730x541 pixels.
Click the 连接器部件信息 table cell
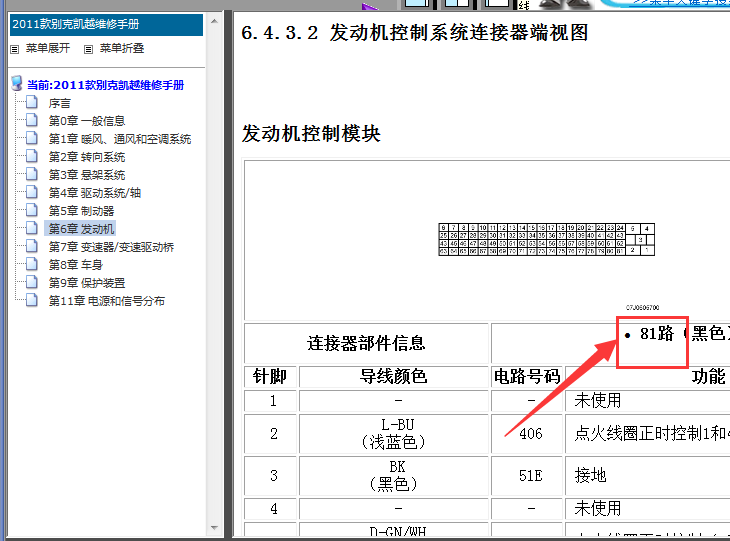point(366,344)
